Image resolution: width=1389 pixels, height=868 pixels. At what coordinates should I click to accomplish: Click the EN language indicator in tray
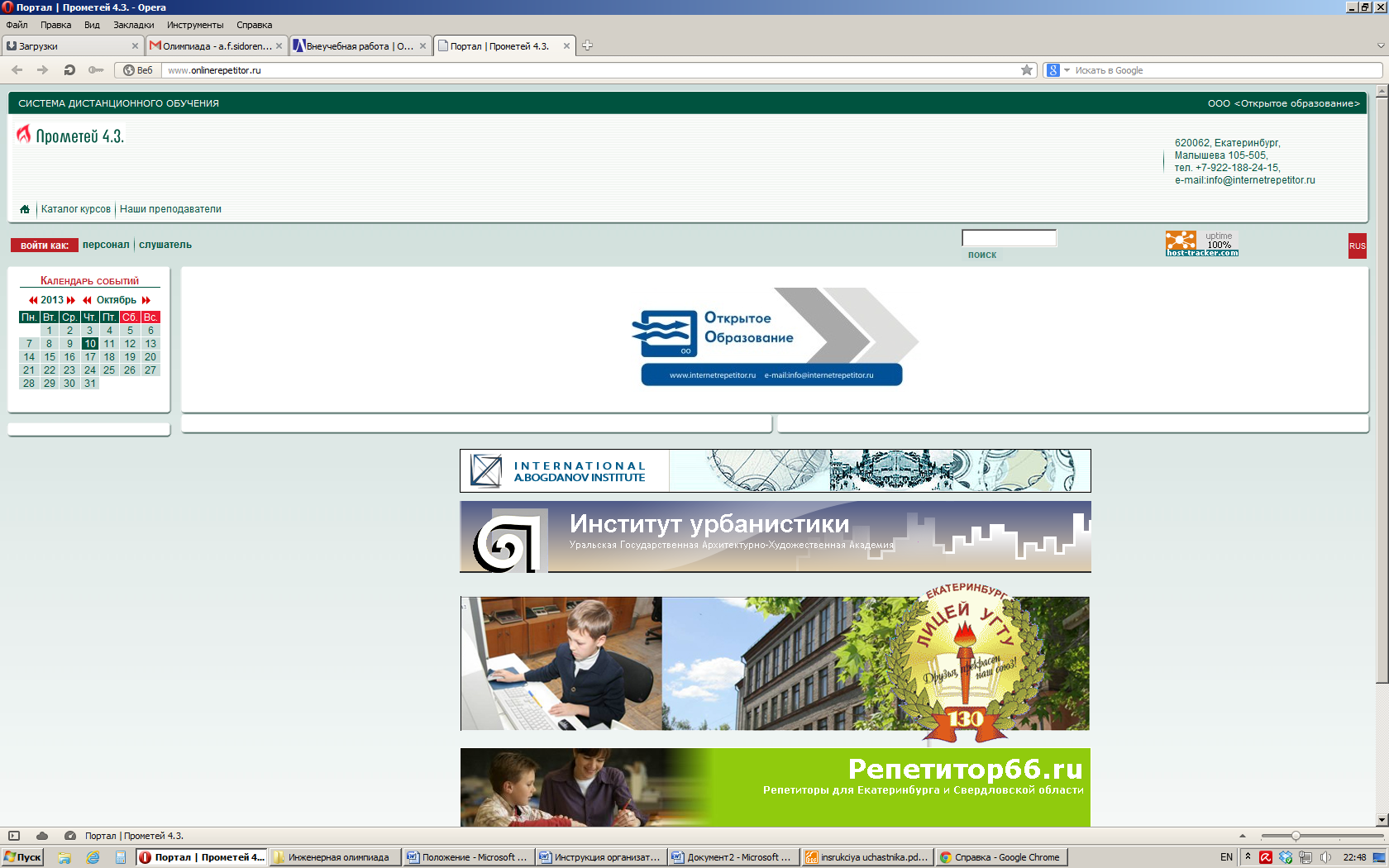pos(1226,857)
